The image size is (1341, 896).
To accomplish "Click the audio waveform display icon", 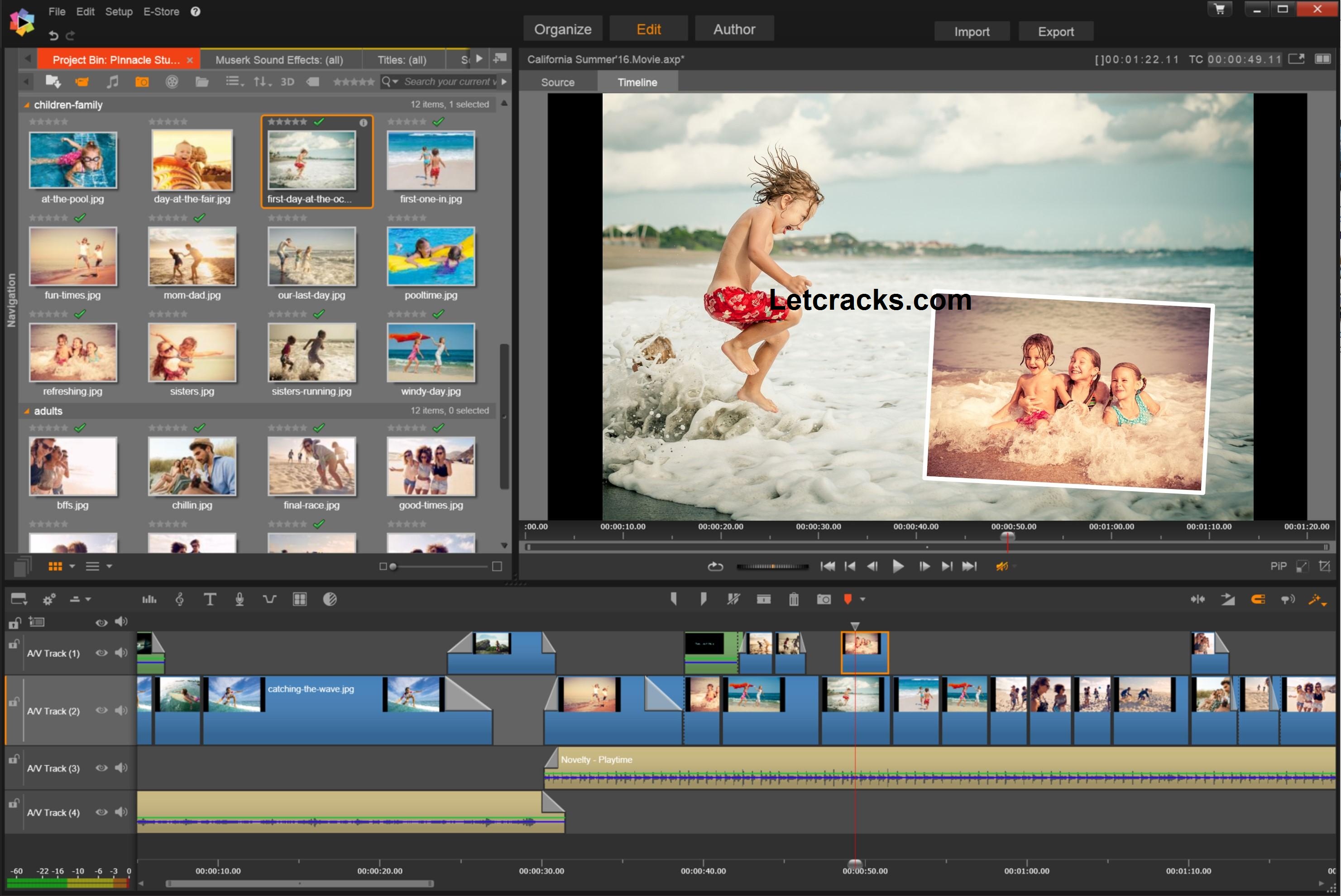I will [x=148, y=599].
